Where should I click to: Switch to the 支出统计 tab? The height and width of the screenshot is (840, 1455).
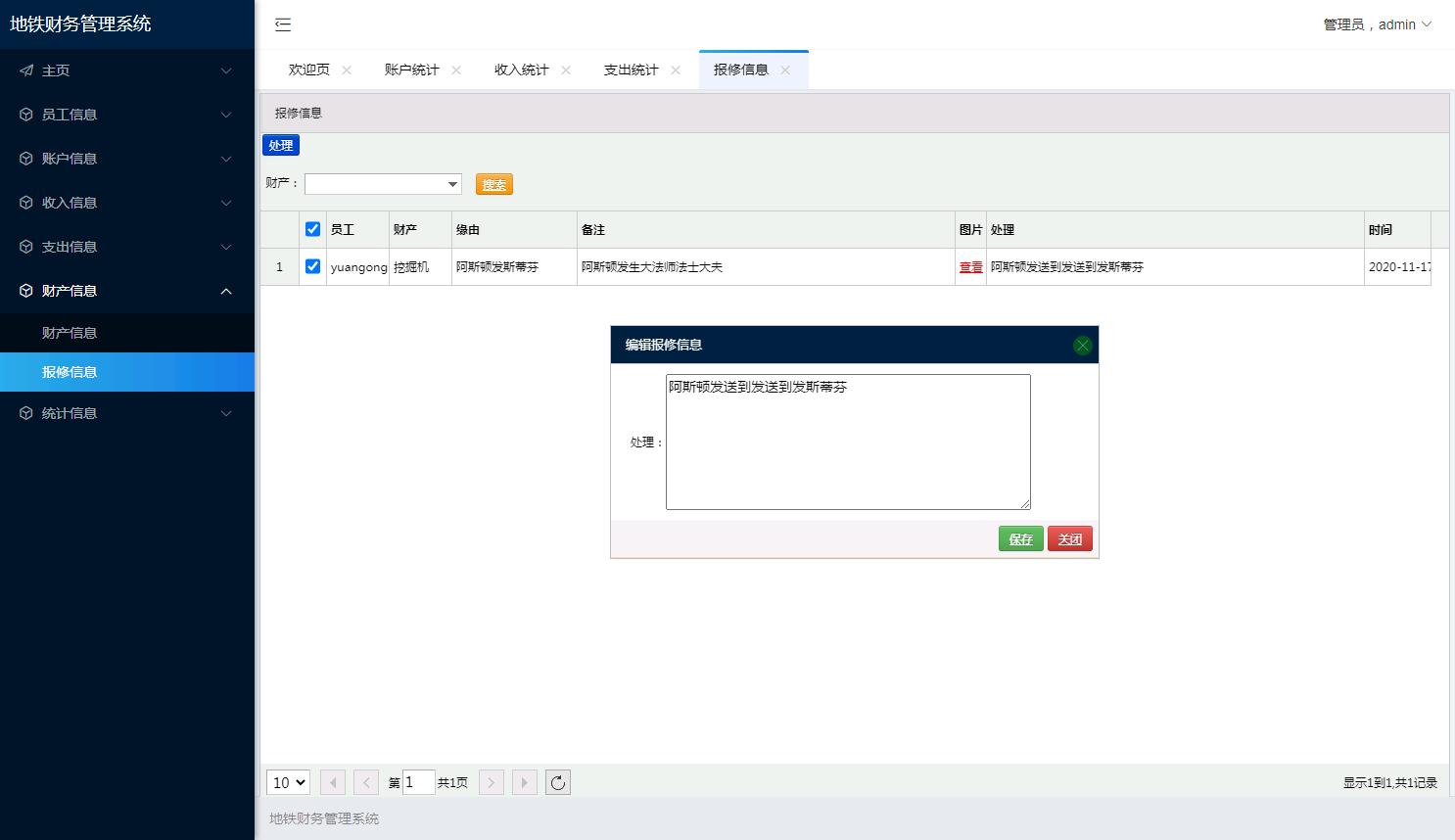tap(632, 70)
